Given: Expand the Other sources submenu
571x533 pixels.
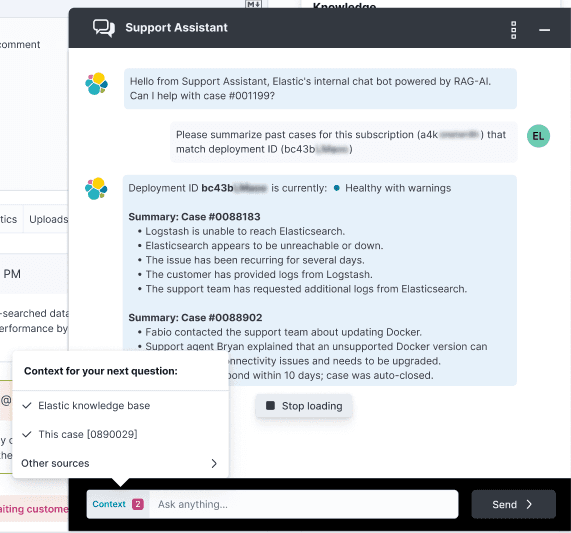Looking at the screenshot, I should pyautogui.click(x=121, y=463).
